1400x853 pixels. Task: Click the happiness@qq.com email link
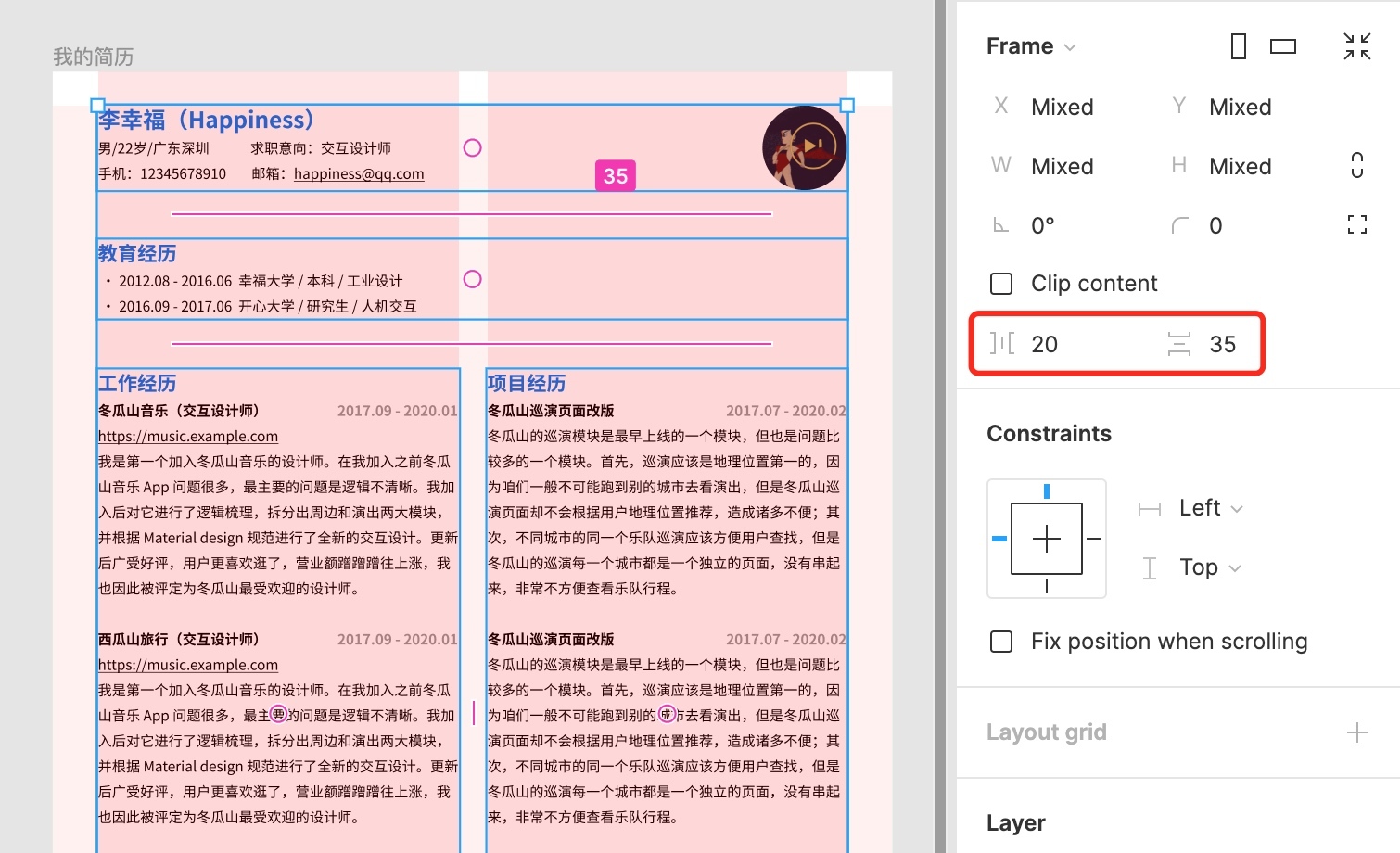[x=359, y=173]
